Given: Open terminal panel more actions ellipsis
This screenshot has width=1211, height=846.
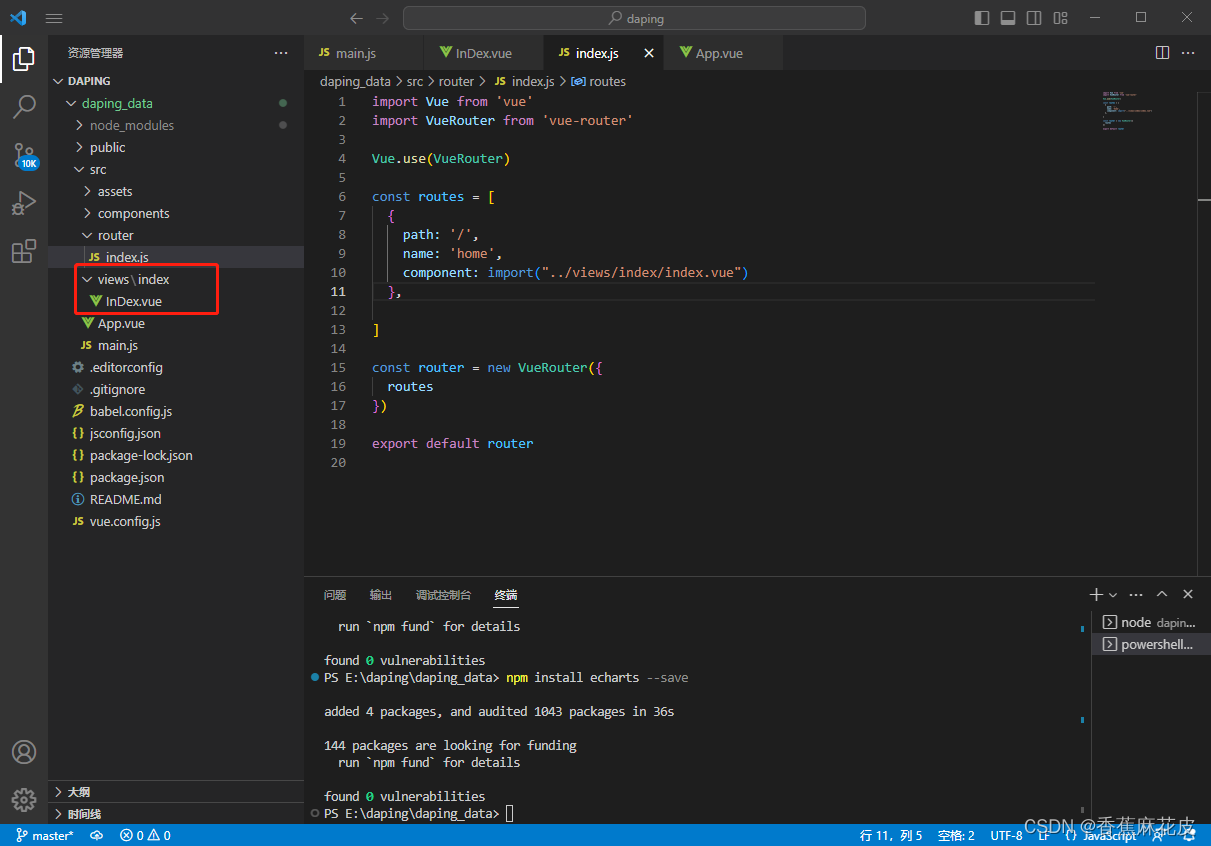Looking at the screenshot, I should point(1136,594).
